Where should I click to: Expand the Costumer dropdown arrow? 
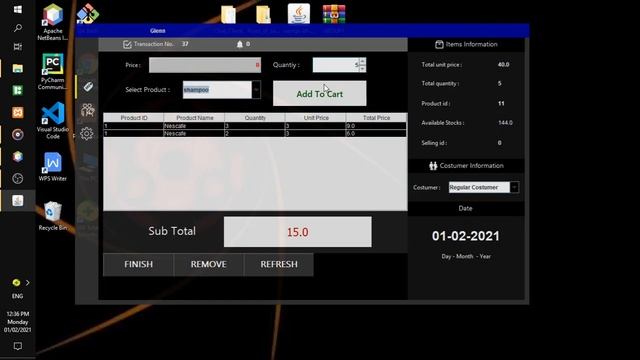click(x=514, y=187)
